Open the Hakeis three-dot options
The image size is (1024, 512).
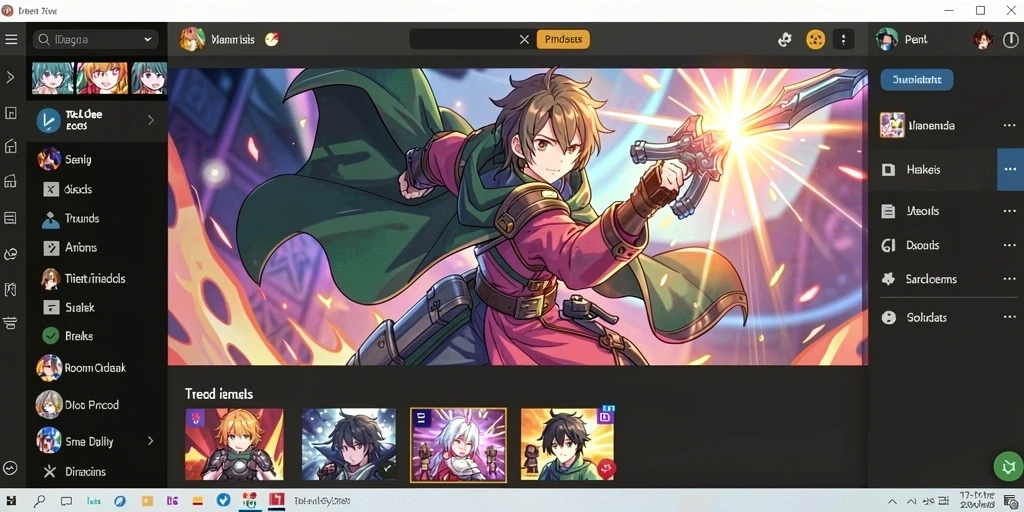pyautogui.click(x=1010, y=169)
